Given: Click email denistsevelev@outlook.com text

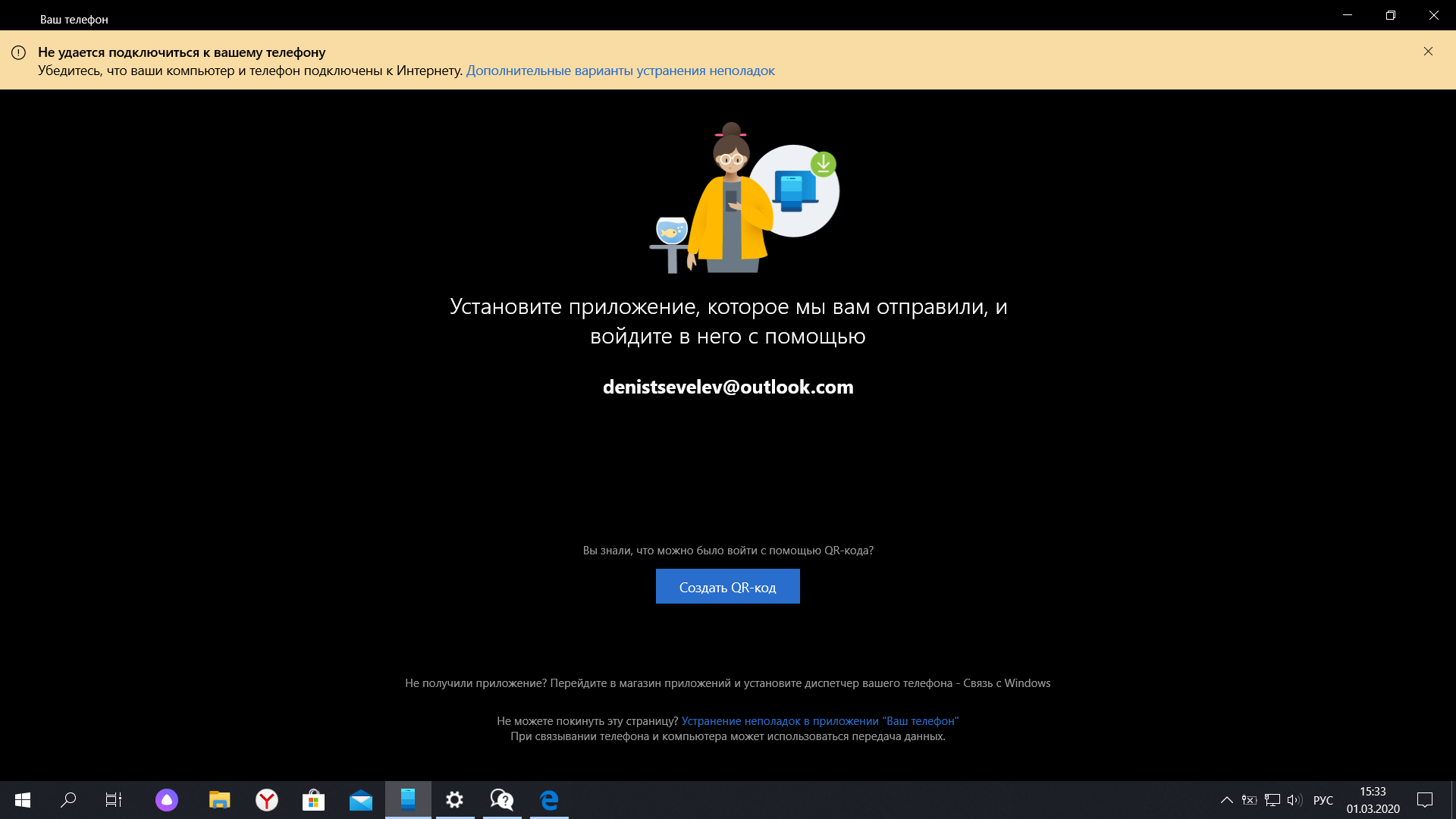Looking at the screenshot, I should point(728,387).
